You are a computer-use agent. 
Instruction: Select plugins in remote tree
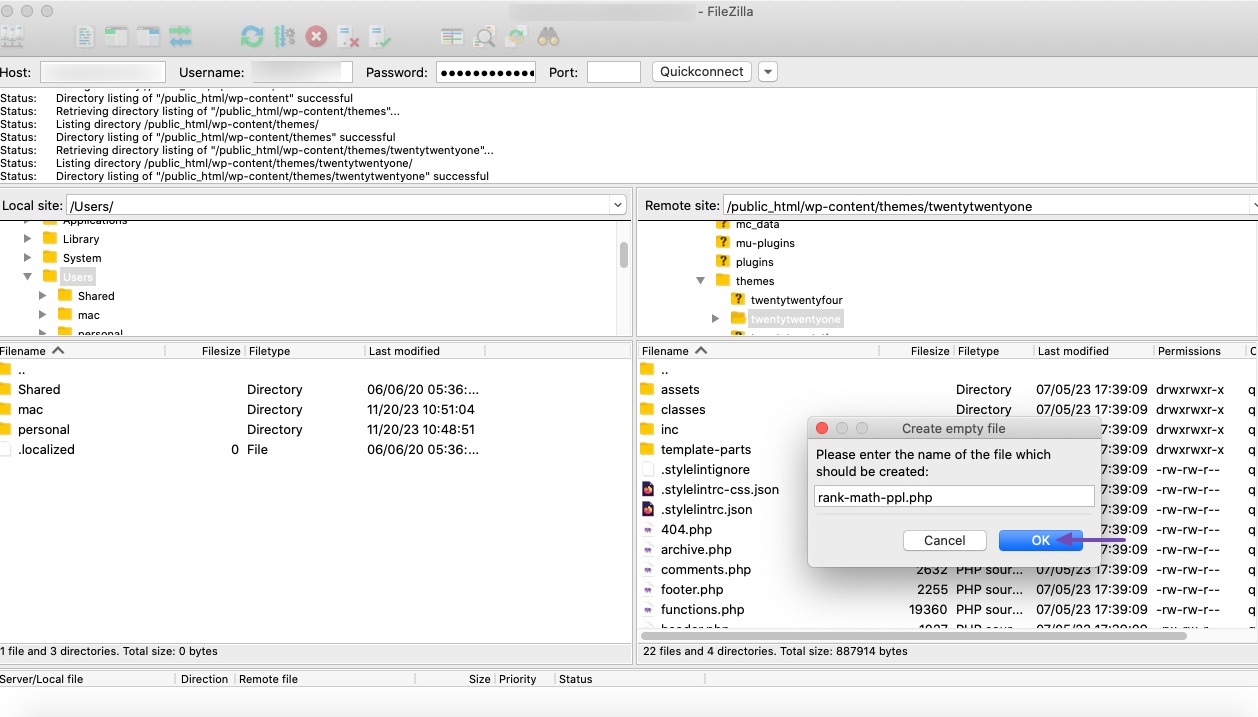pyautogui.click(x=754, y=262)
